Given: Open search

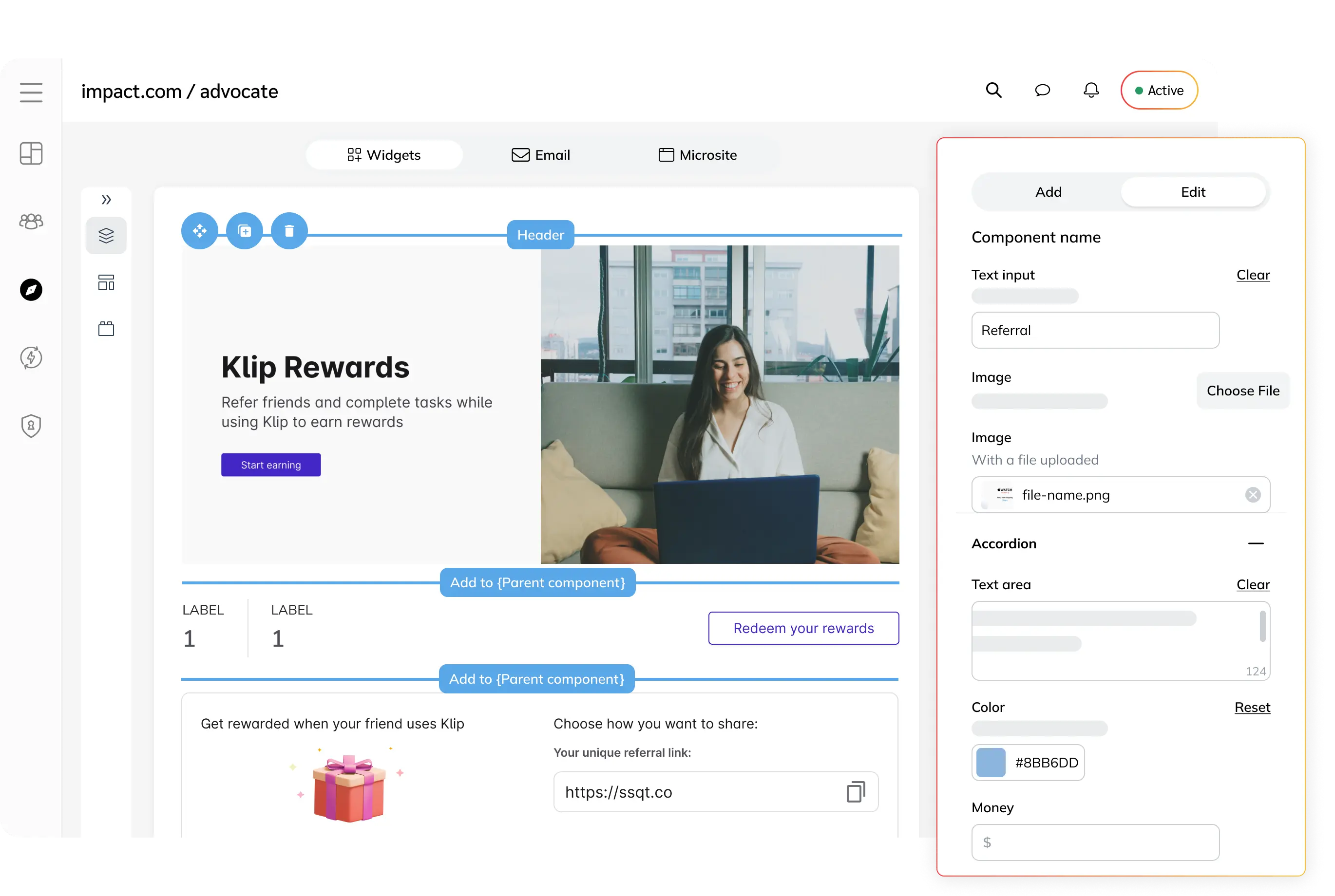Looking at the screenshot, I should (x=993, y=90).
